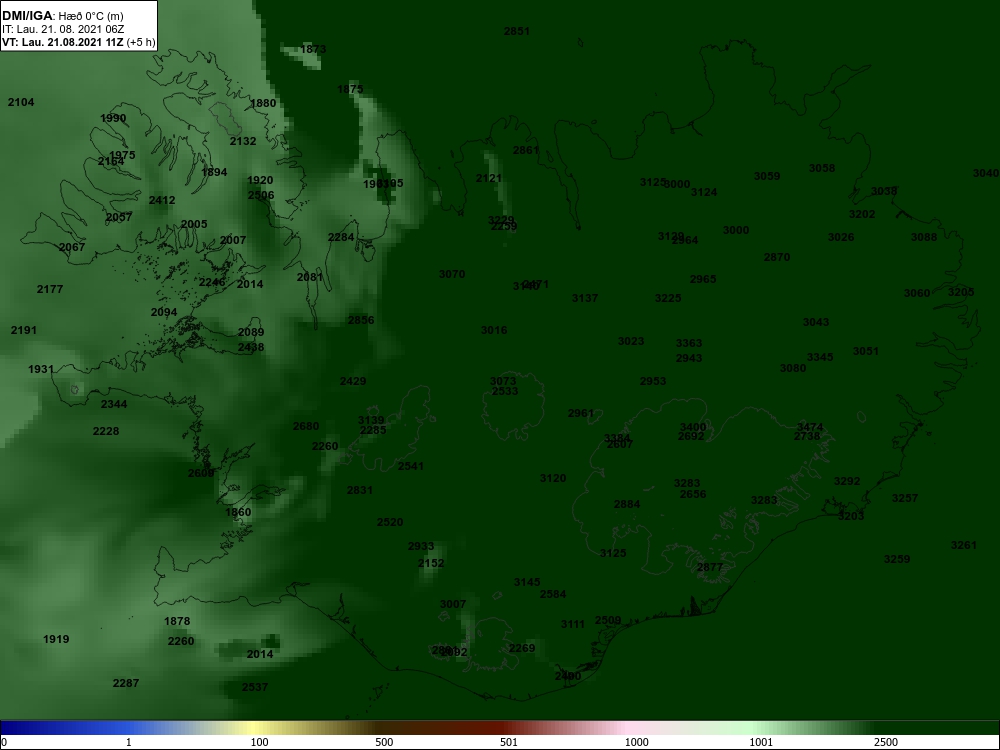This screenshot has height=750, width=1000.
Task: Select the offshore value 3261
Action: (964, 545)
